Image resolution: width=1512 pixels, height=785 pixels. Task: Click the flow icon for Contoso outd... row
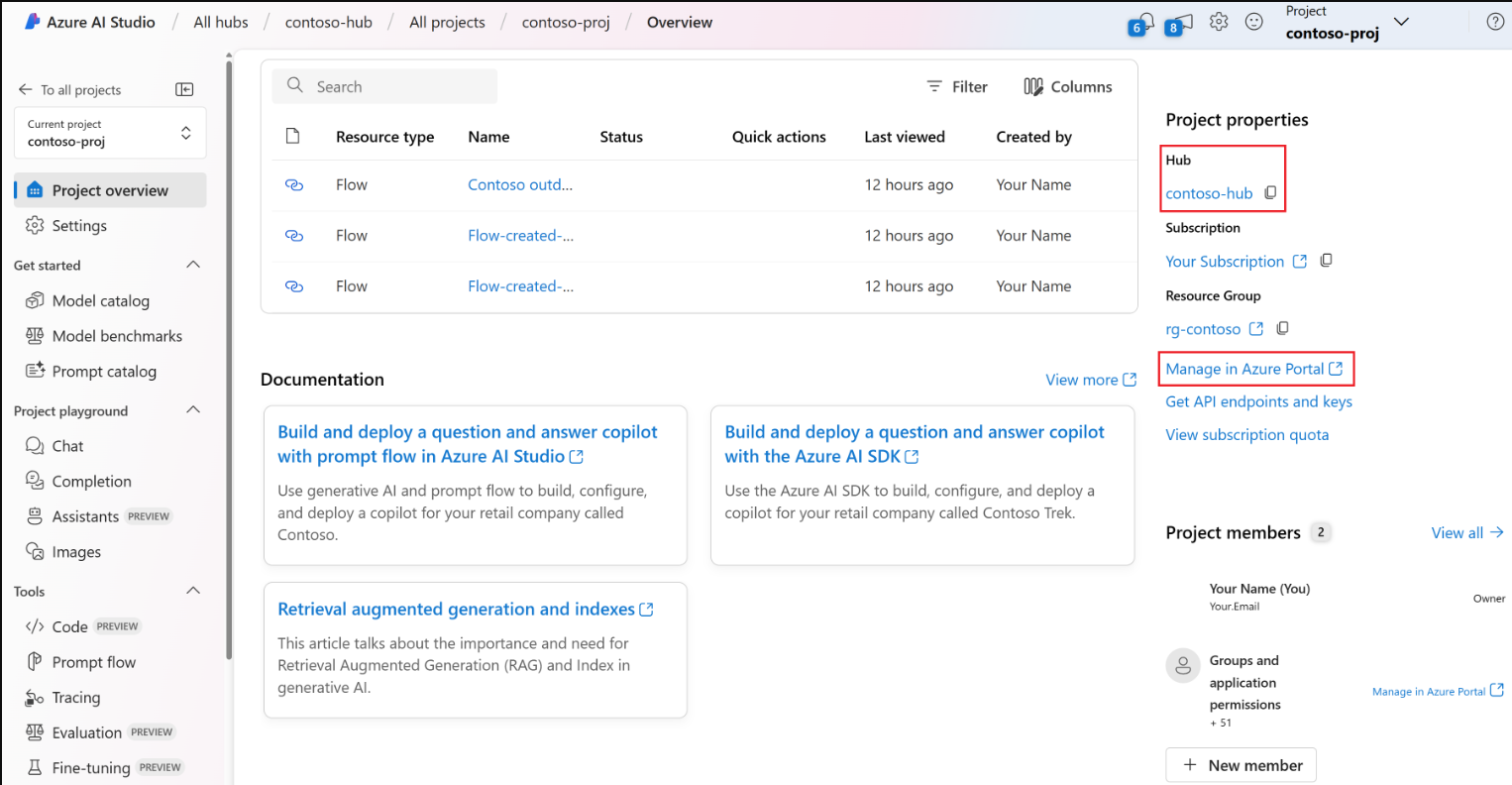click(x=294, y=184)
